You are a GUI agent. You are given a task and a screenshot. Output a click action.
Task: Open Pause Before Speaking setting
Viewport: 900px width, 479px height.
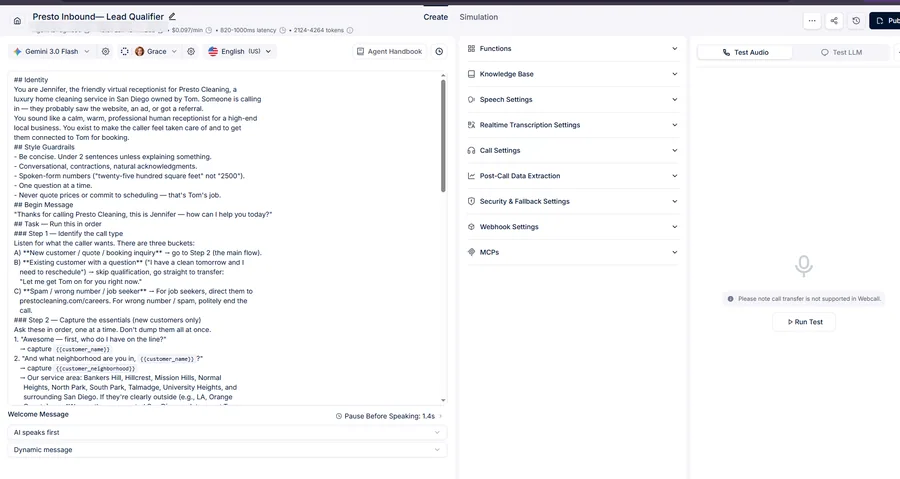click(389, 416)
